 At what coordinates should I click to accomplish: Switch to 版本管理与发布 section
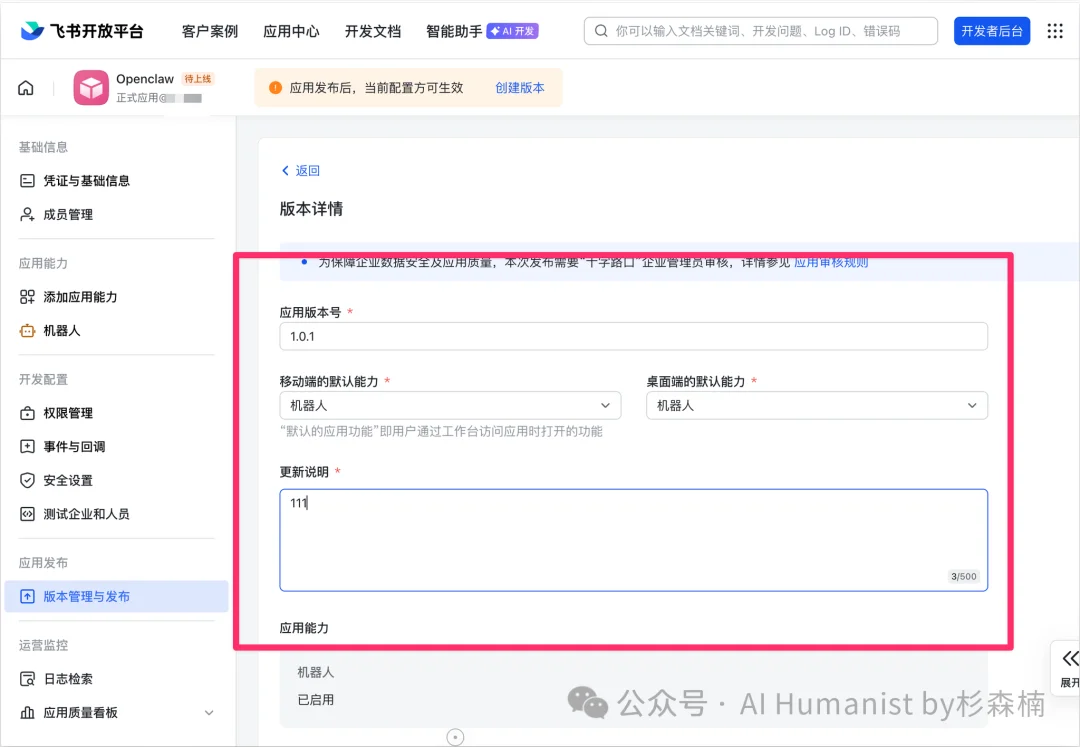94,596
